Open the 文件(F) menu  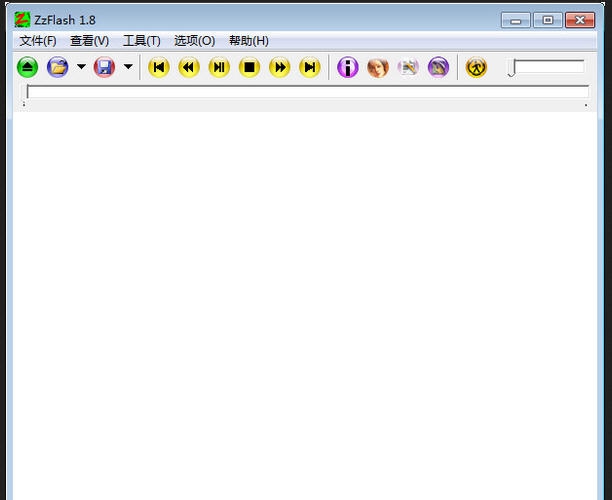38,41
